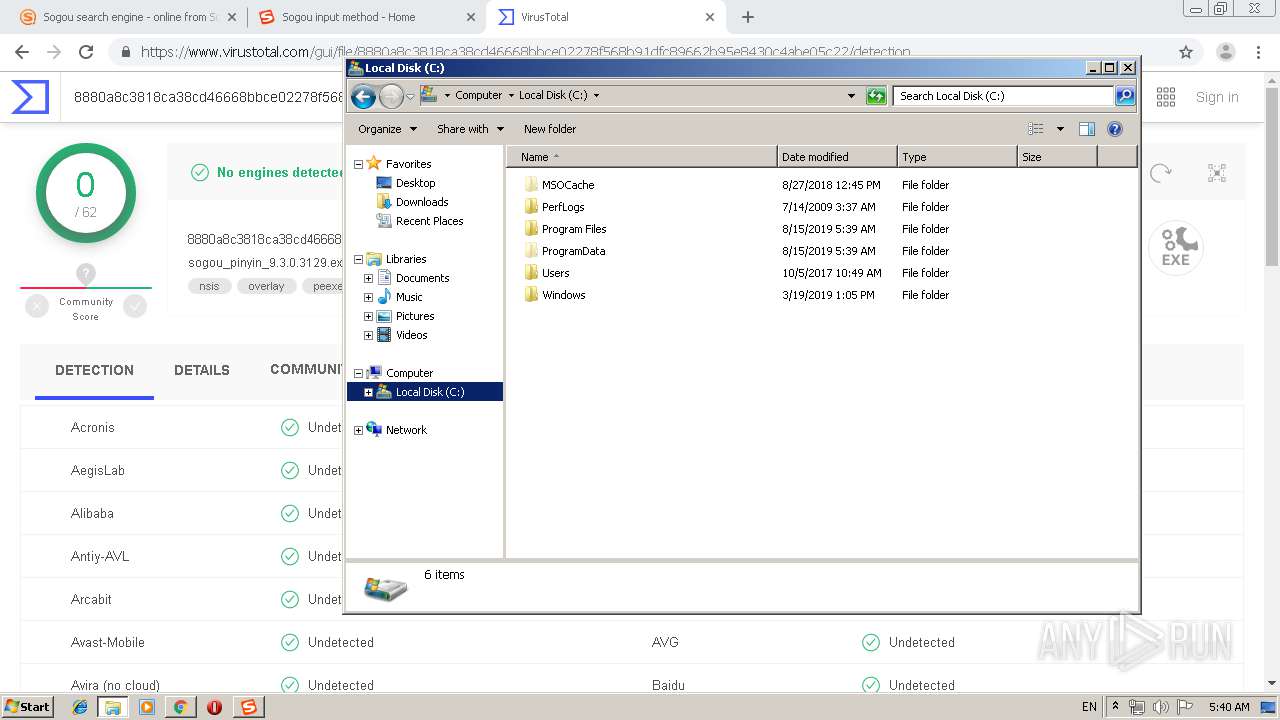Launch Internet Explorer from taskbar
Image resolution: width=1280 pixels, height=720 pixels.
80,707
